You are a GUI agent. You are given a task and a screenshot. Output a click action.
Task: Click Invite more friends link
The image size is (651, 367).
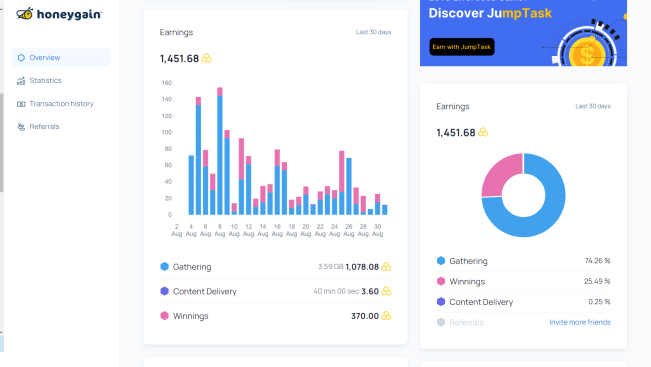[580, 322]
